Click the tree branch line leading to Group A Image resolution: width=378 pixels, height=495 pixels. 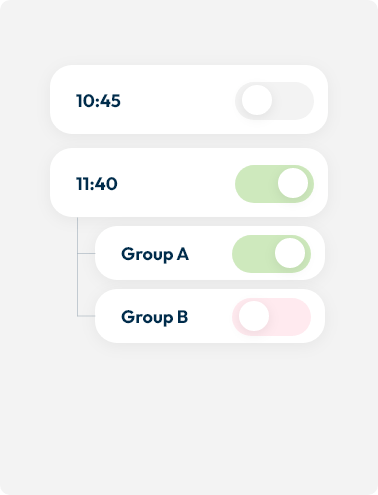(x=86, y=253)
